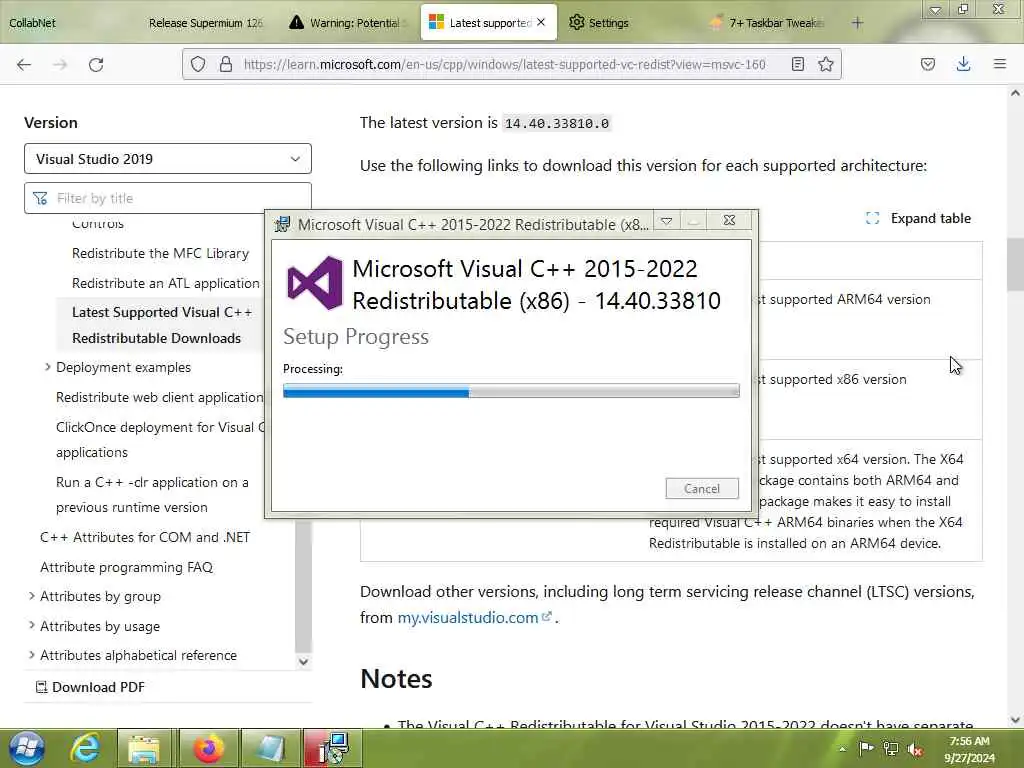This screenshot has height=768, width=1024.
Task: Click the taskbar clock
Action: pos(969,749)
